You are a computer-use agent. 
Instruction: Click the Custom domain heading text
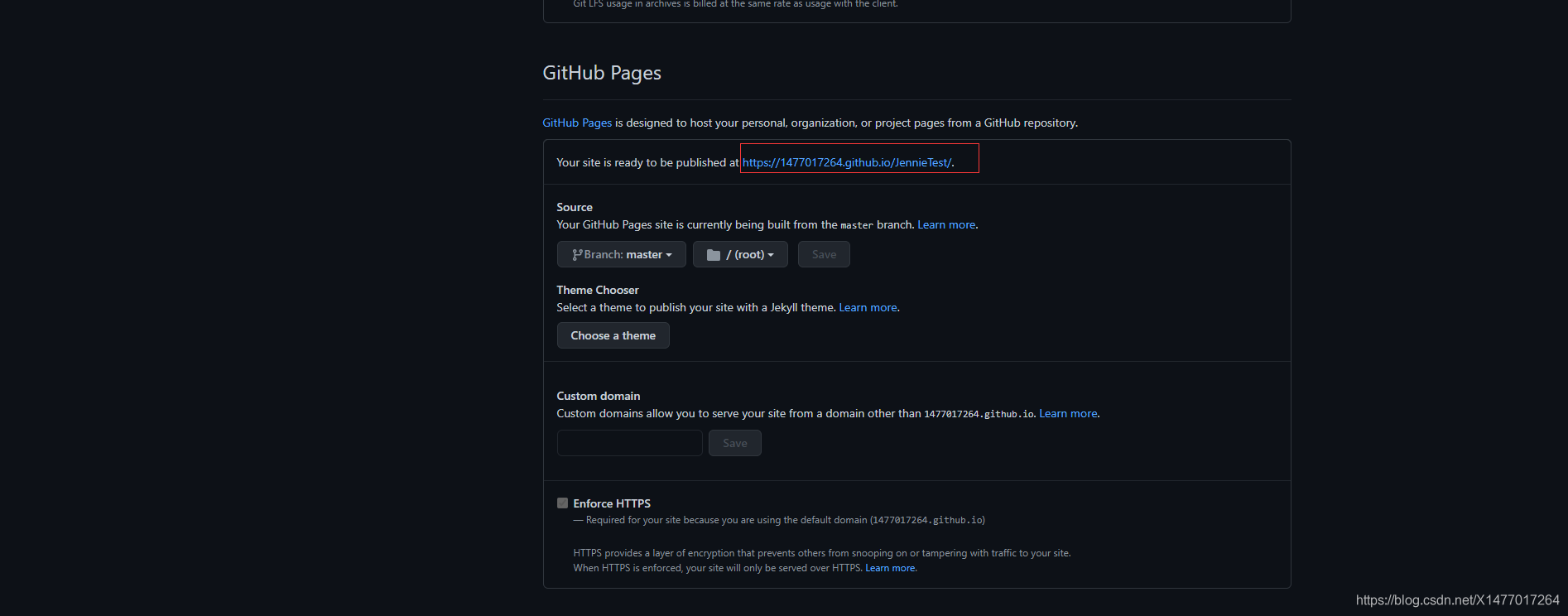click(599, 396)
